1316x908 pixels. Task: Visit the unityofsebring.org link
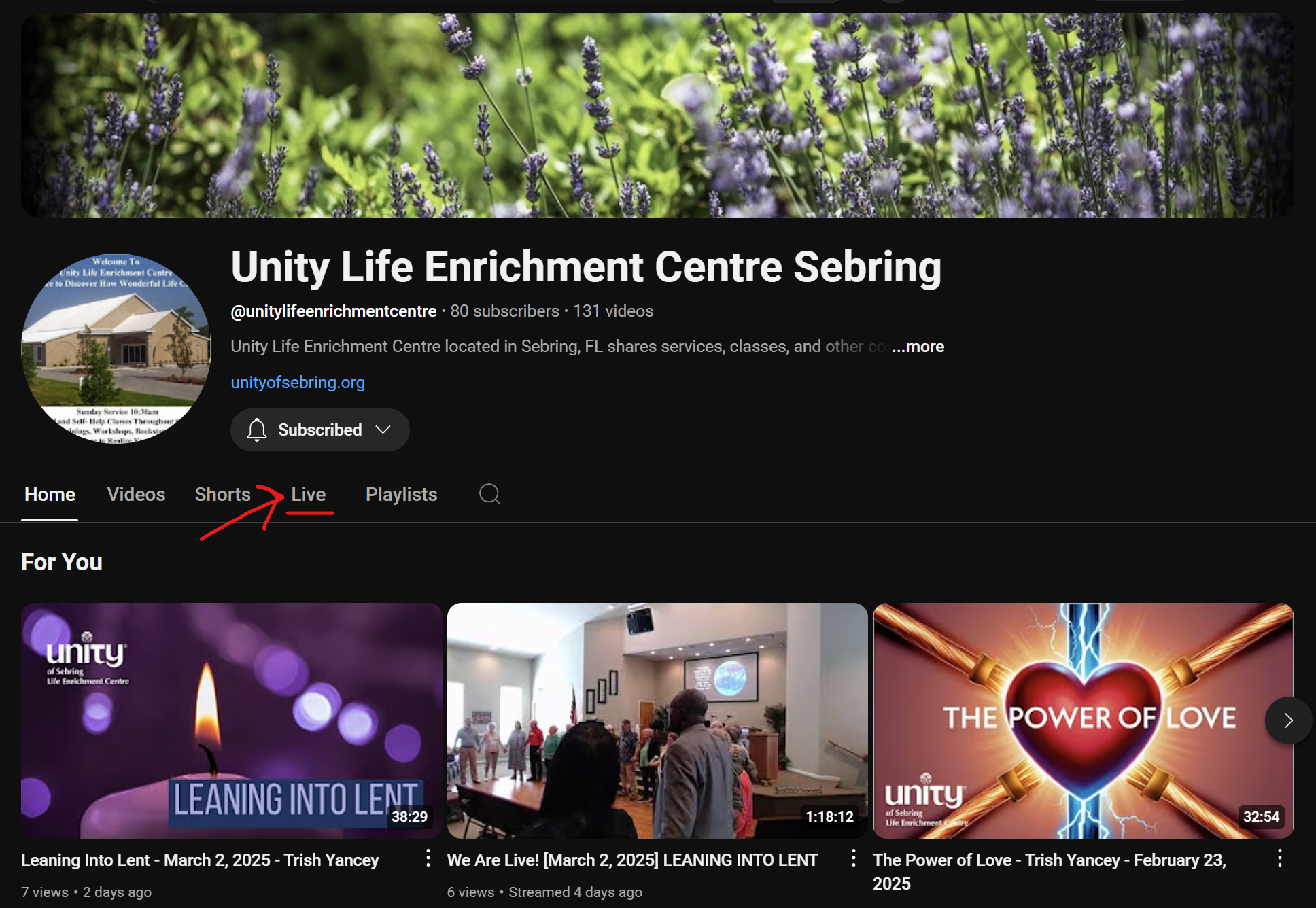click(298, 383)
